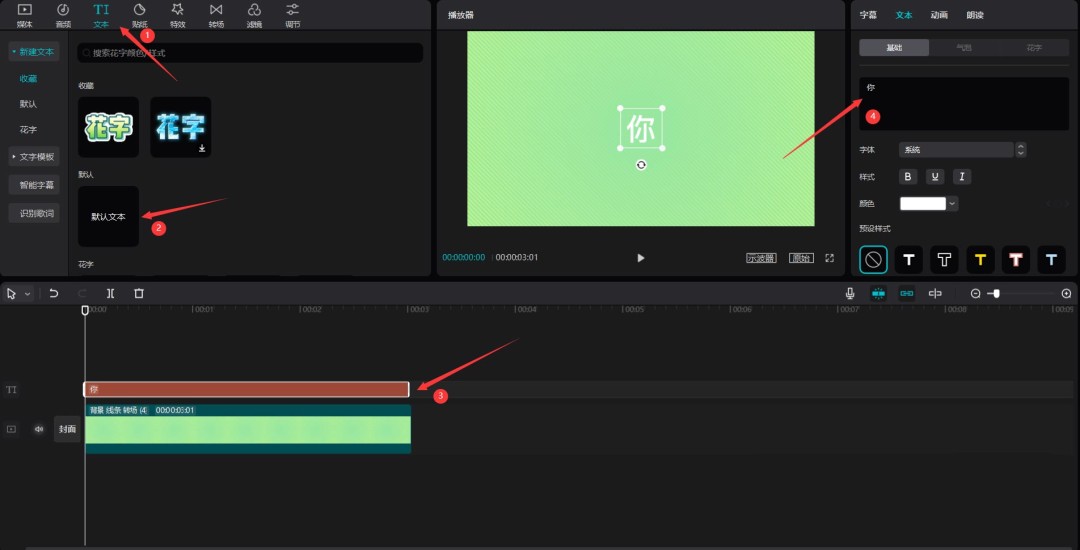This screenshot has width=1080, height=550.
Task: Enter fullscreen preview in the player
Action: [x=829, y=258]
